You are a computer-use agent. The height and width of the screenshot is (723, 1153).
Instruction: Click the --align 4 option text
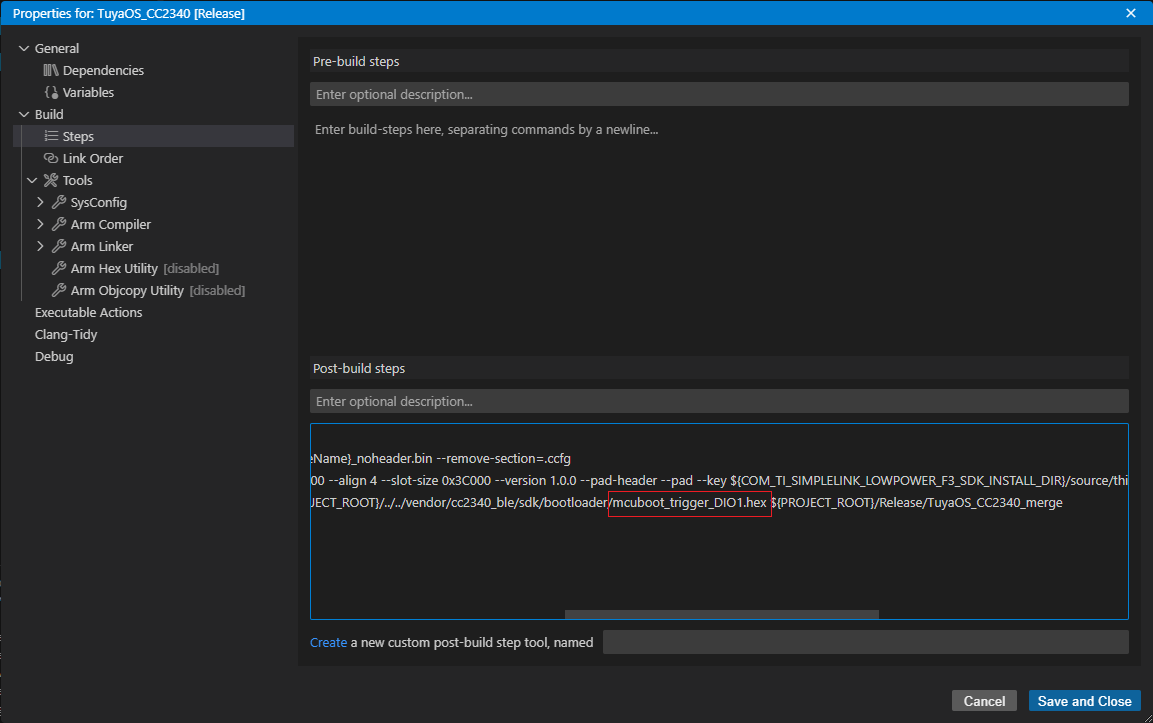point(353,481)
